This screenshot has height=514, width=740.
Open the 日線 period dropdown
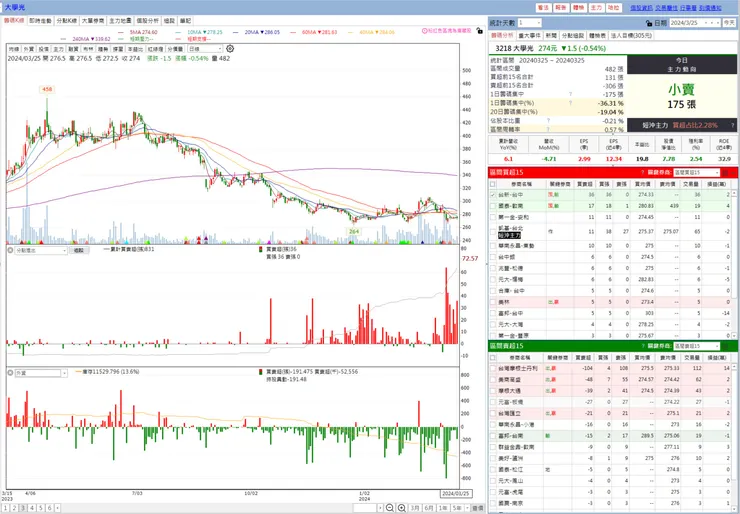205,49
